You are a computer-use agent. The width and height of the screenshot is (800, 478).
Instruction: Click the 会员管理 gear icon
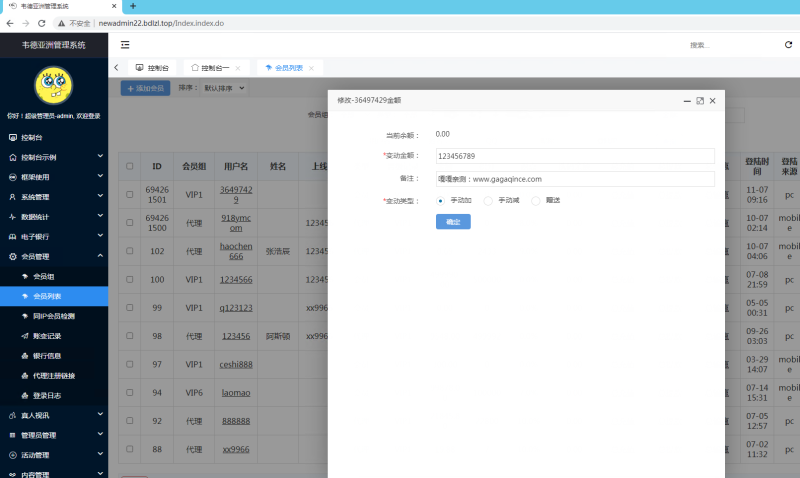point(13,257)
